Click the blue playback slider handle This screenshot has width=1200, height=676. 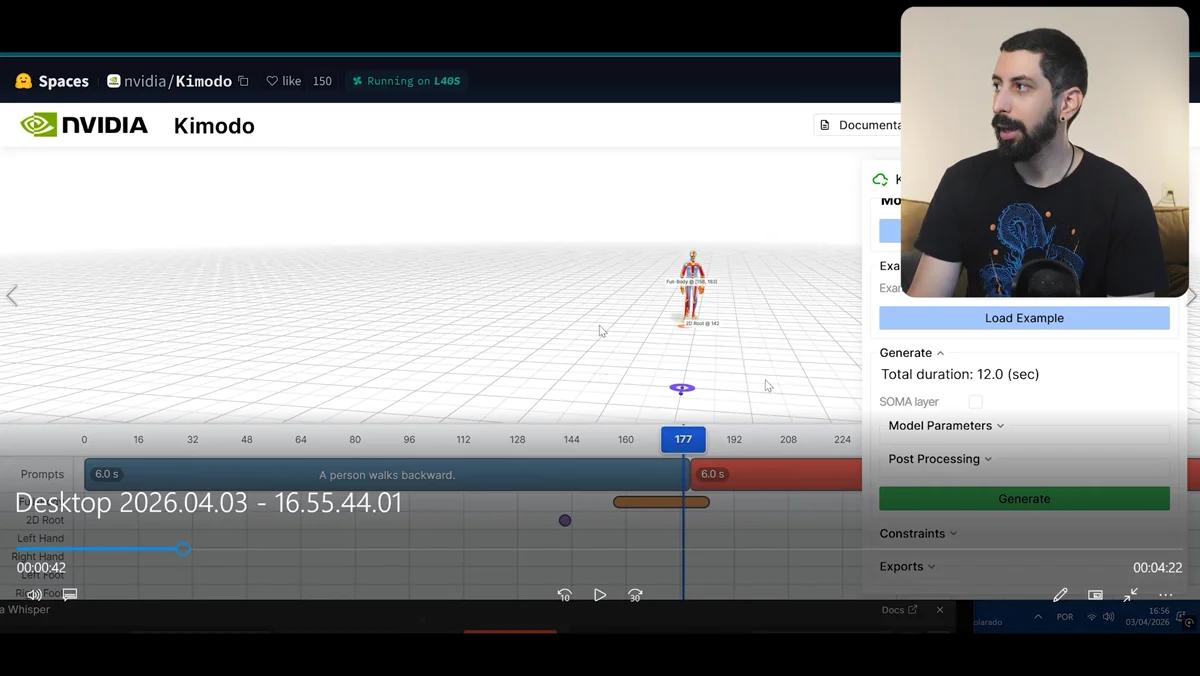[x=183, y=548]
